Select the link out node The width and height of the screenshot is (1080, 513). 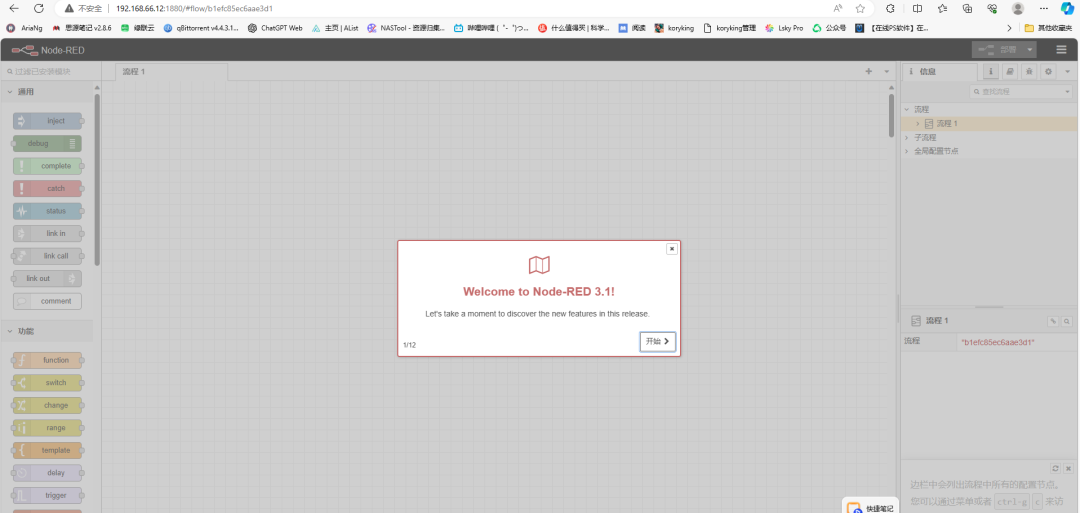click(x=48, y=278)
